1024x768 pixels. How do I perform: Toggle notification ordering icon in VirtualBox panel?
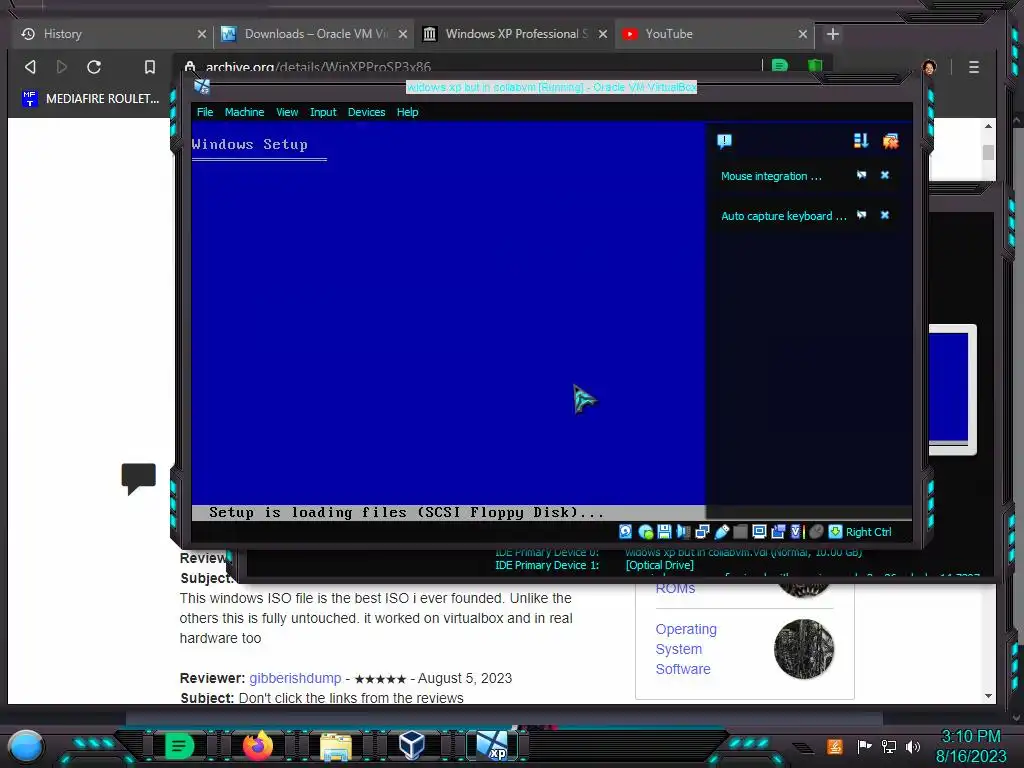(x=861, y=141)
